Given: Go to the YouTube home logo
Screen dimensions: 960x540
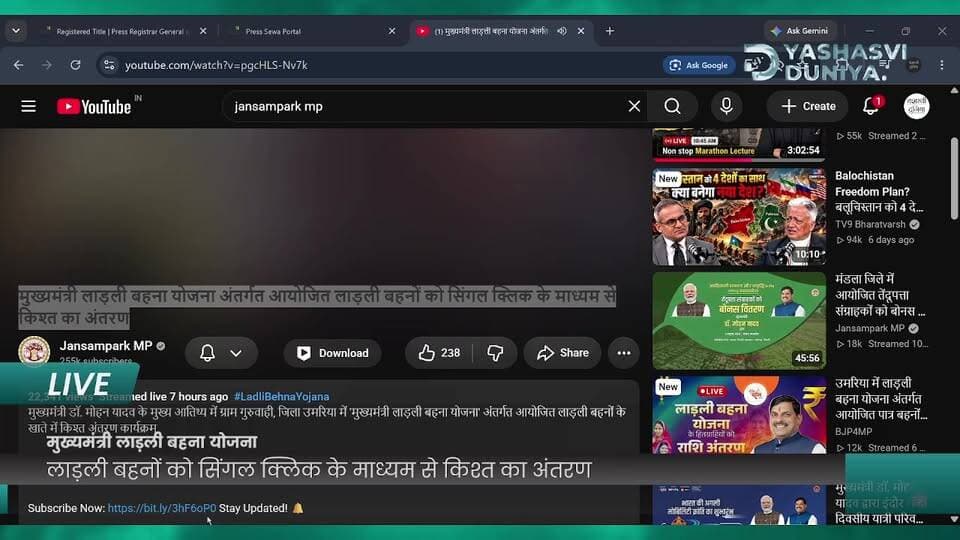Looking at the screenshot, I should tap(94, 107).
